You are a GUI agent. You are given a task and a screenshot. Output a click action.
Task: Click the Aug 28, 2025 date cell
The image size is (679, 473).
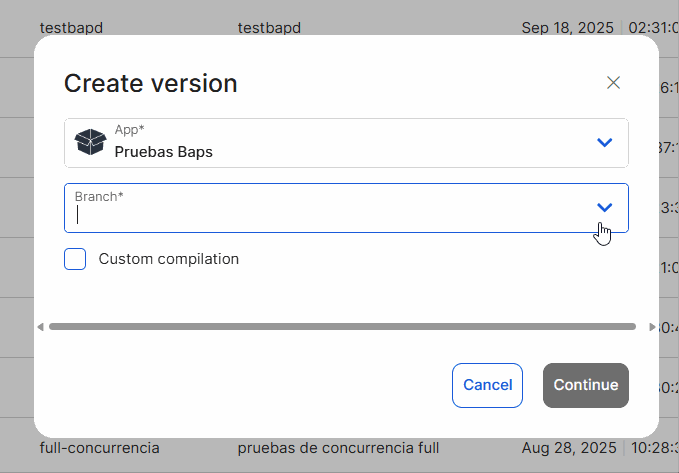(x=568, y=448)
